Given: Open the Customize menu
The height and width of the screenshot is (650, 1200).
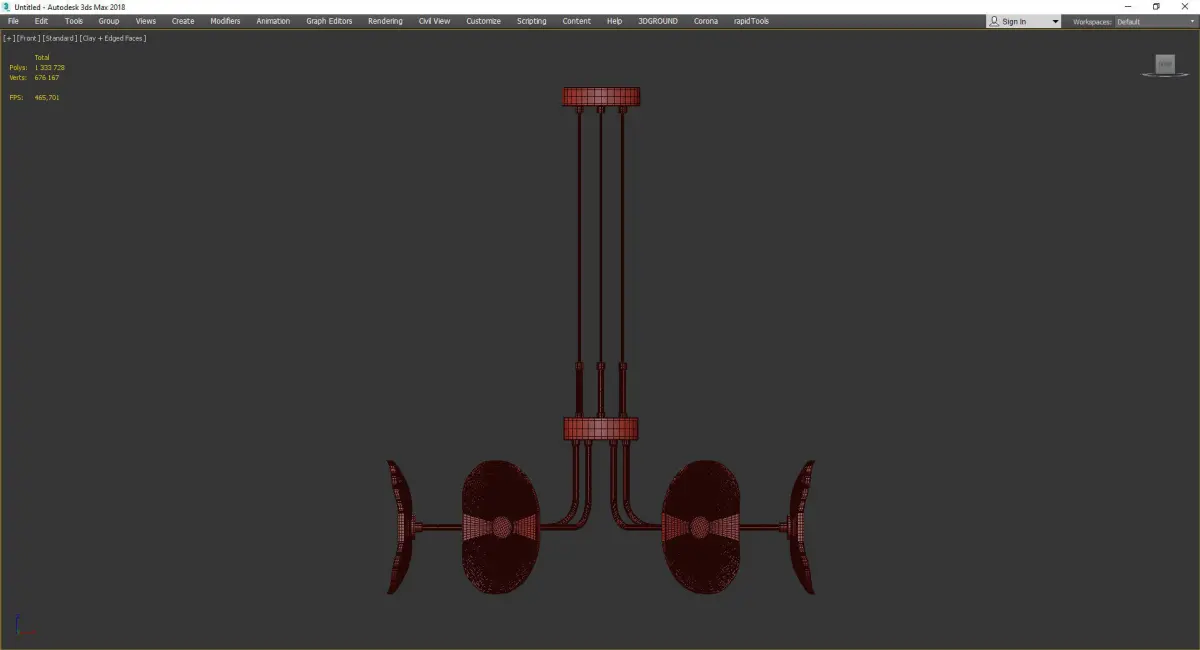Looking at the screenshot, I should pyautogui.click(x=483, y=21).
